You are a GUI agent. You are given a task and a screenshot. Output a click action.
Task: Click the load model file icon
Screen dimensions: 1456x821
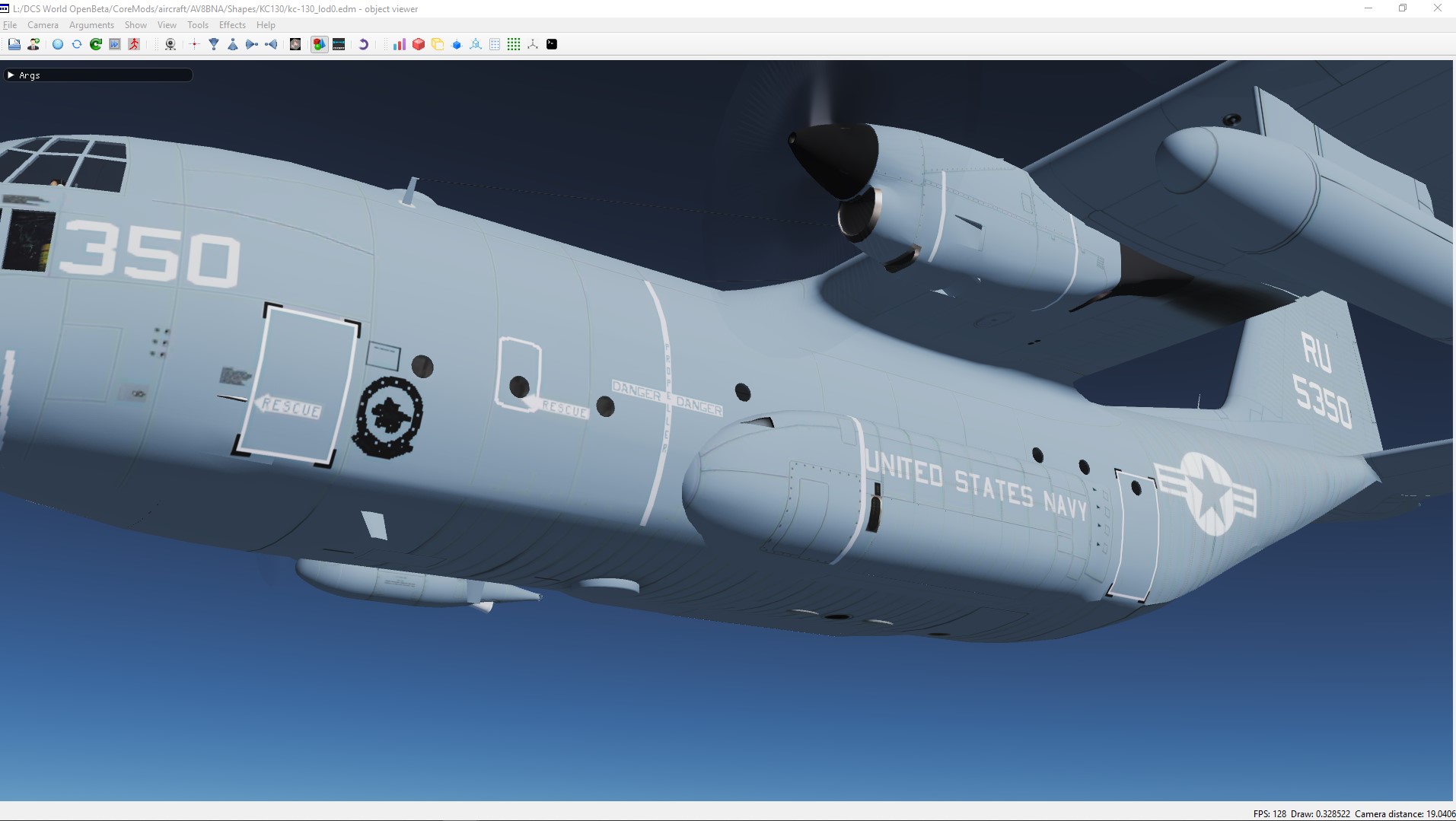[14, 44]
